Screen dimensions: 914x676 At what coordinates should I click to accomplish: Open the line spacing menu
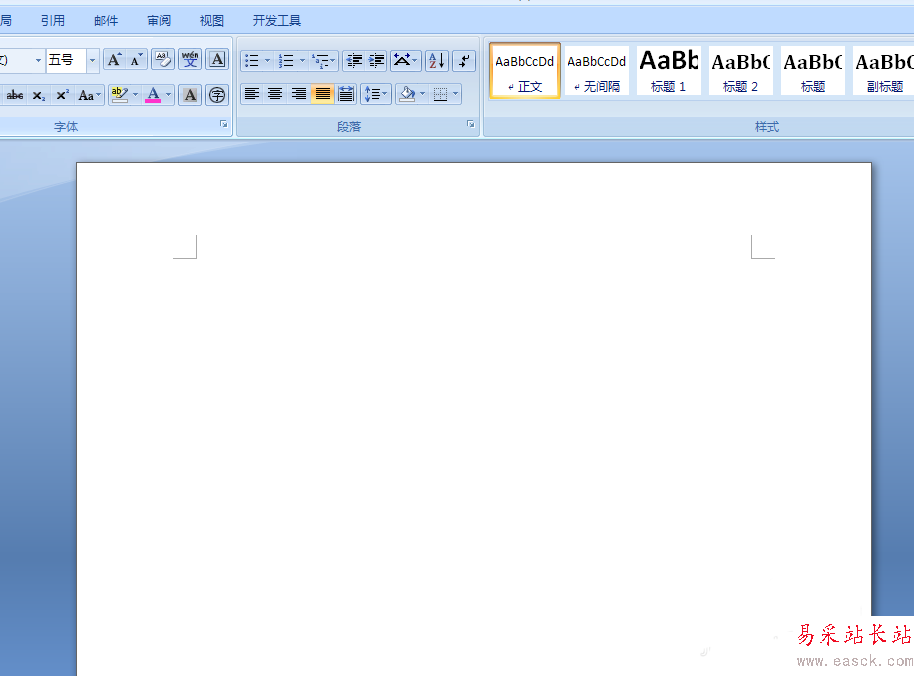376,94
